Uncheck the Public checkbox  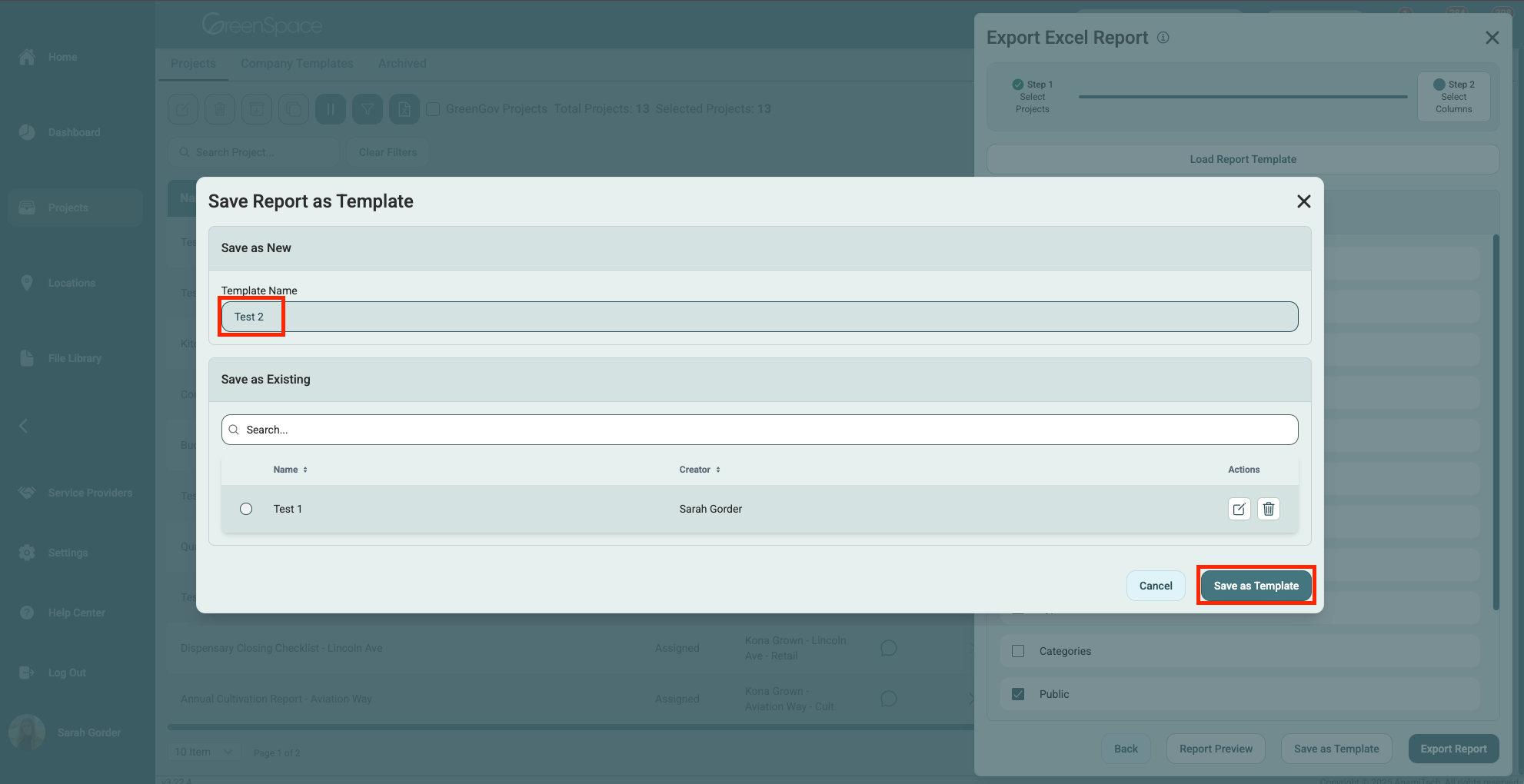tap(1018, 694)
